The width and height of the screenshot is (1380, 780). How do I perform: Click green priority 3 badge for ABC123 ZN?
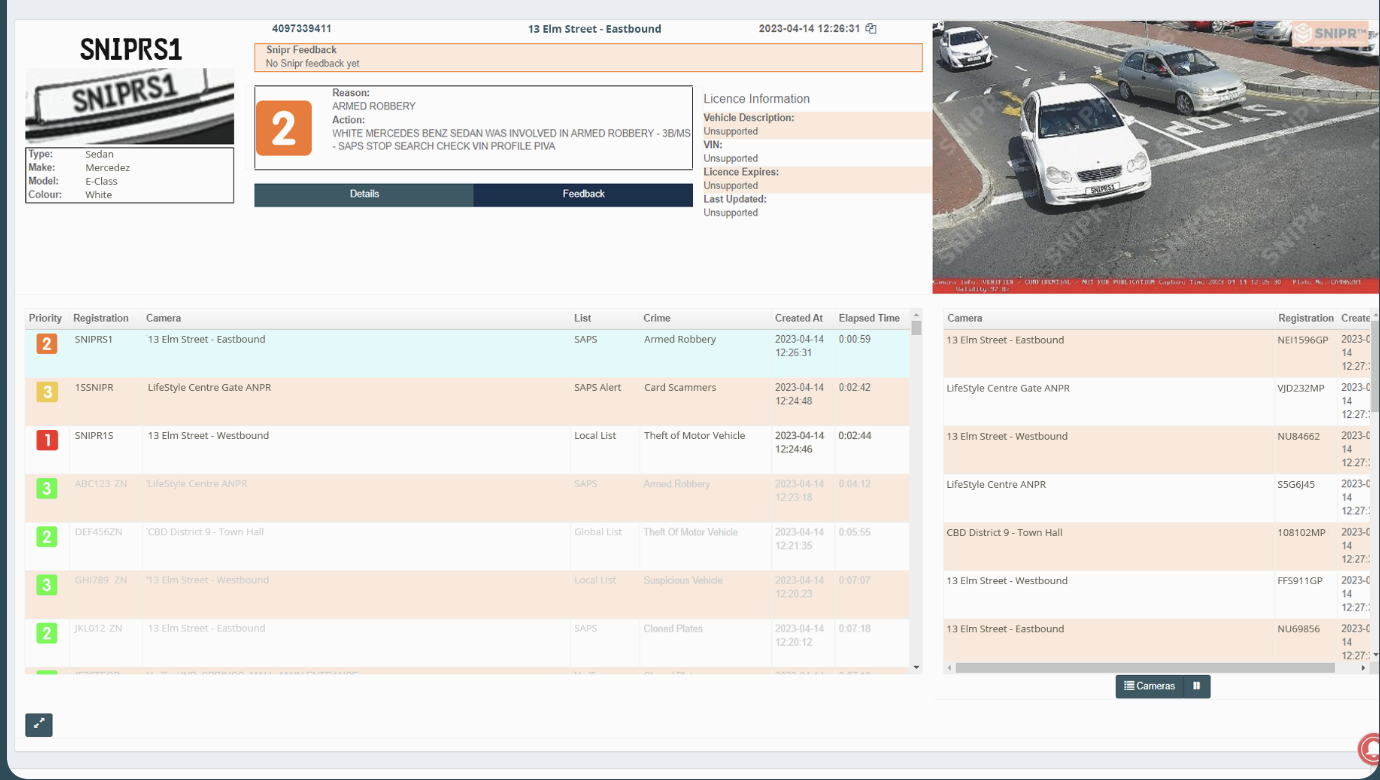pyautogui.click(x=47, y=488)
